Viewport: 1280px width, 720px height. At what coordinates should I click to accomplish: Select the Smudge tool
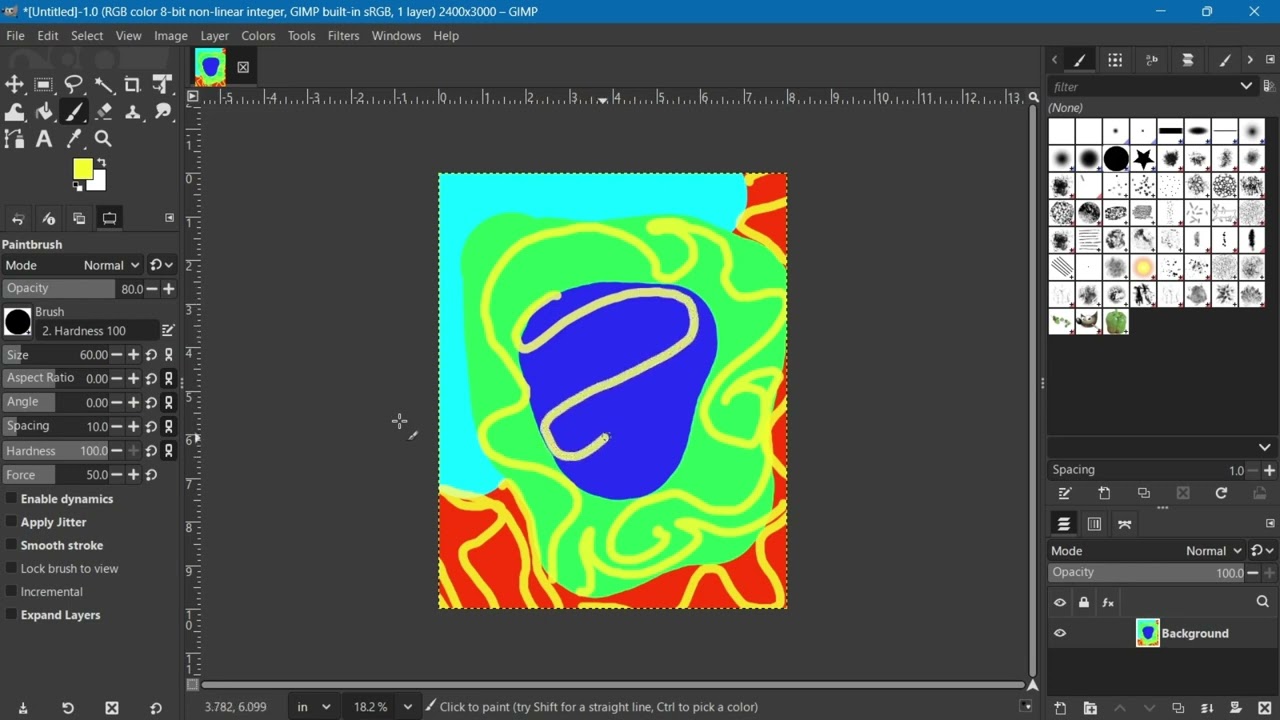coord(163,112)
